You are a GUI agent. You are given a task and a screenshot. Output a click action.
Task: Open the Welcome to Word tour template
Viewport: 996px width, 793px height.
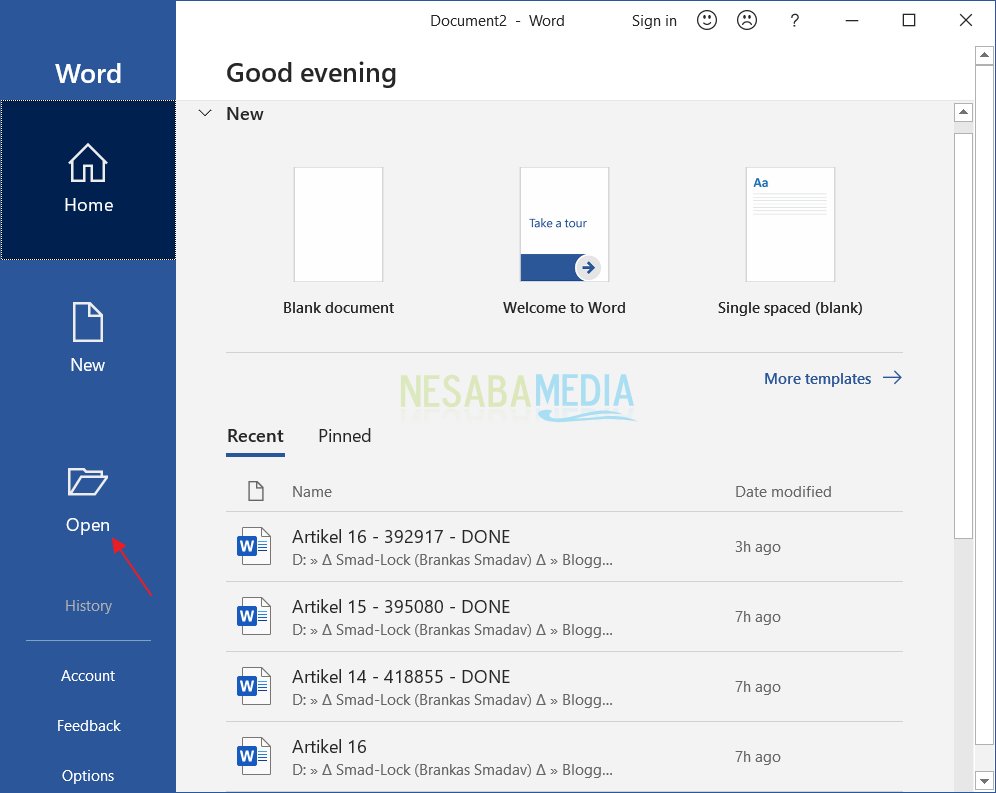click(565, 224)
